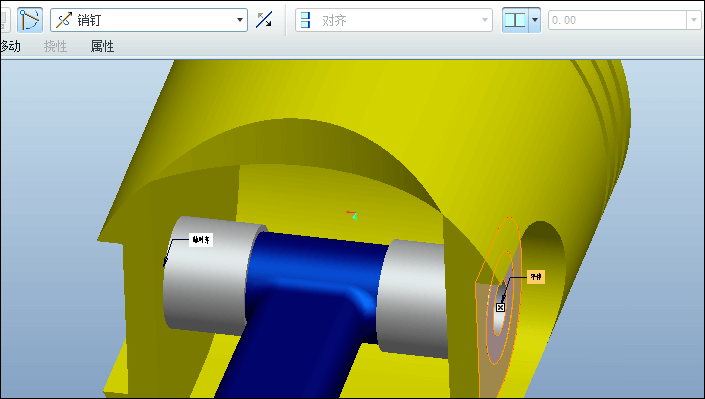705x399 pixels.
Task: Open the 对齐 constraint type dropdown
Action: 394,20
